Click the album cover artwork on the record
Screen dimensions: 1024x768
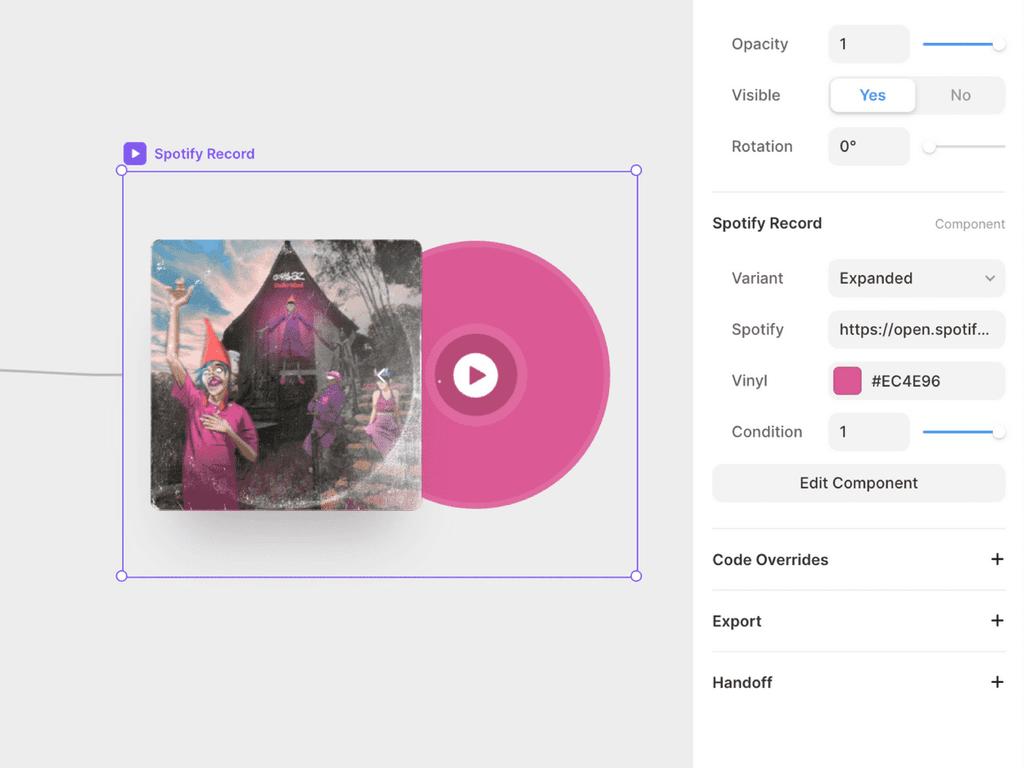click(x=286, y=375)
